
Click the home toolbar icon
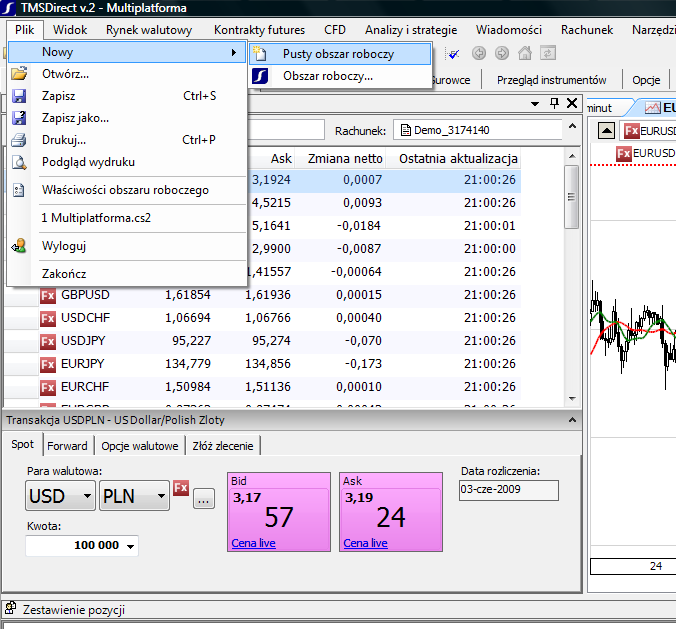pos(525,53)
